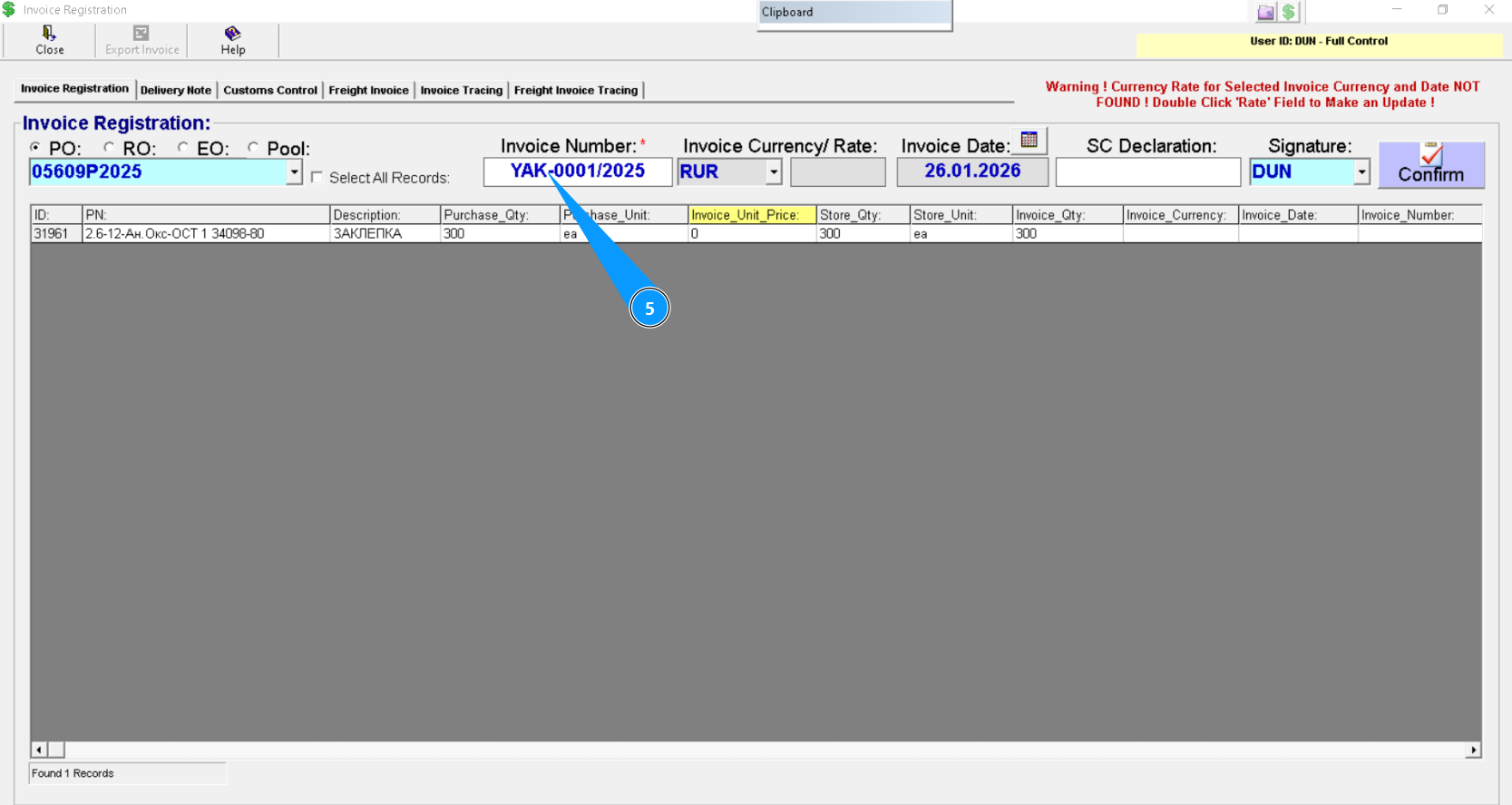Viewport: 1512px width, 805px height.
Task: Click the Purchase_Unit cell showing ea
Action: [x=624, y=233]
